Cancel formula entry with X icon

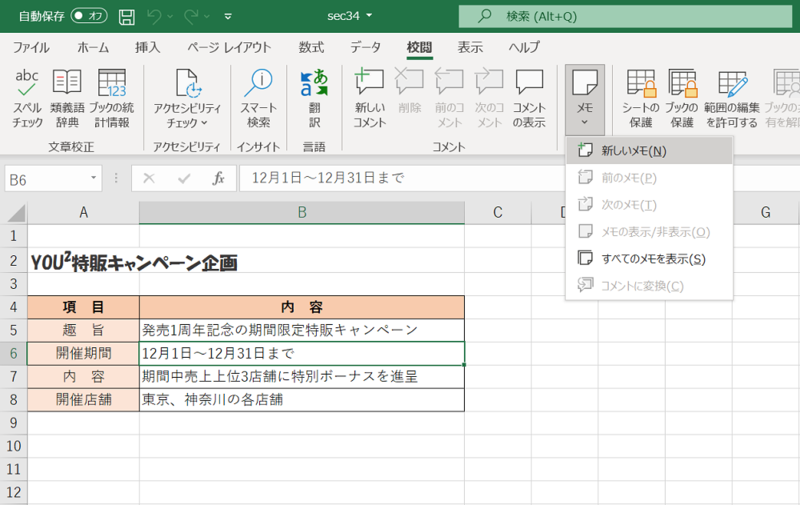[x=149, y=178]
